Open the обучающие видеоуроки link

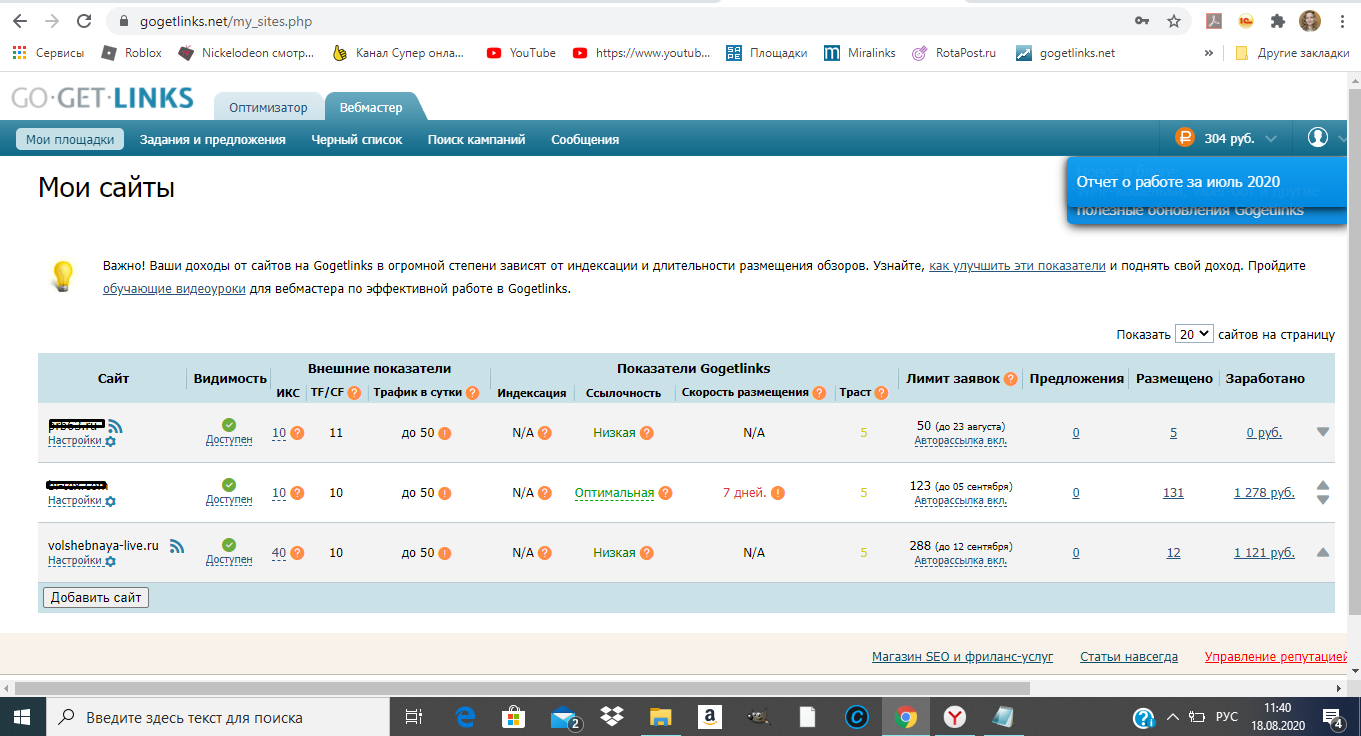(174, 289)
